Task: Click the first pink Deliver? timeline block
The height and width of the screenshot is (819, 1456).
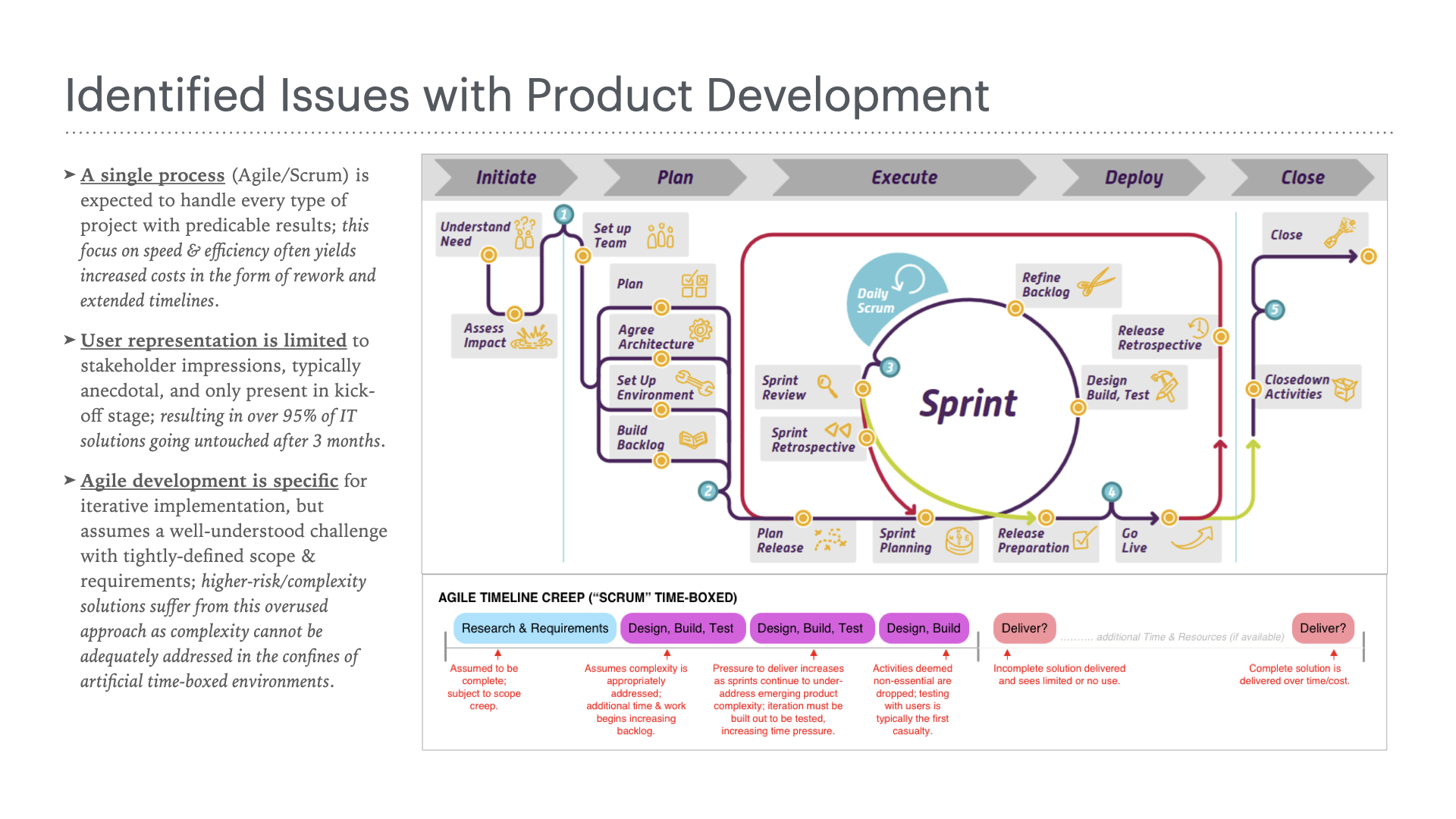Action: 1024,629
